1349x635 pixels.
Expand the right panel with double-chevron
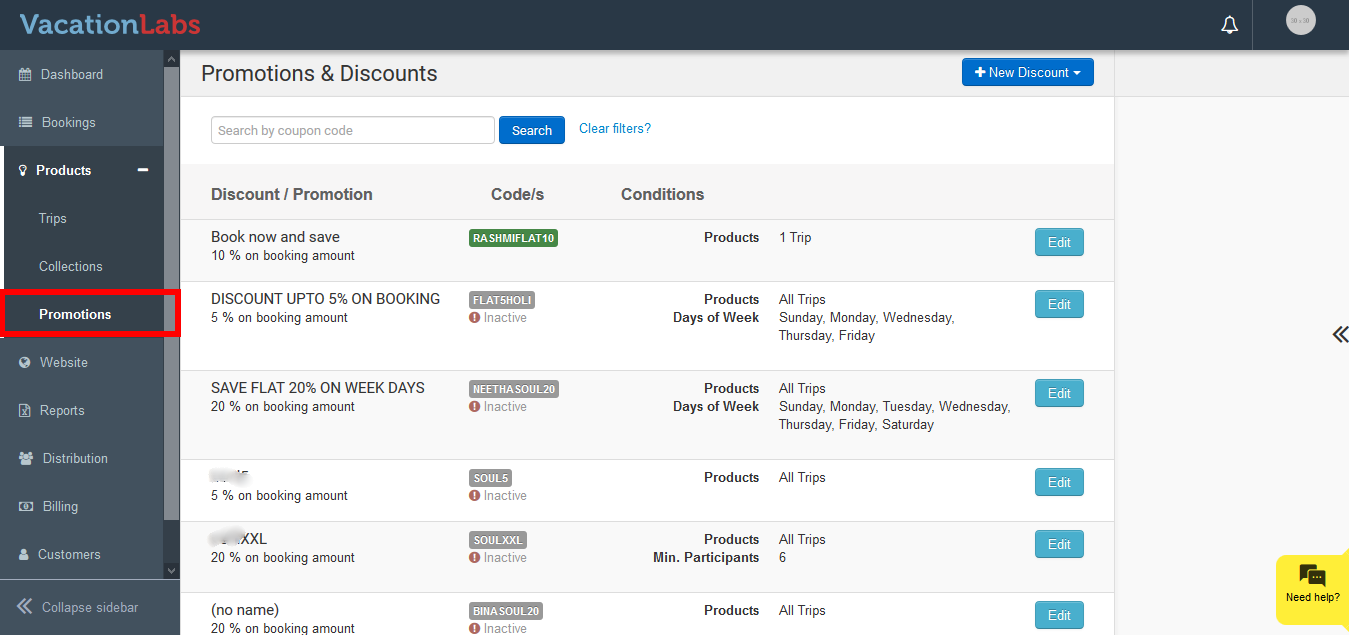1339,335
